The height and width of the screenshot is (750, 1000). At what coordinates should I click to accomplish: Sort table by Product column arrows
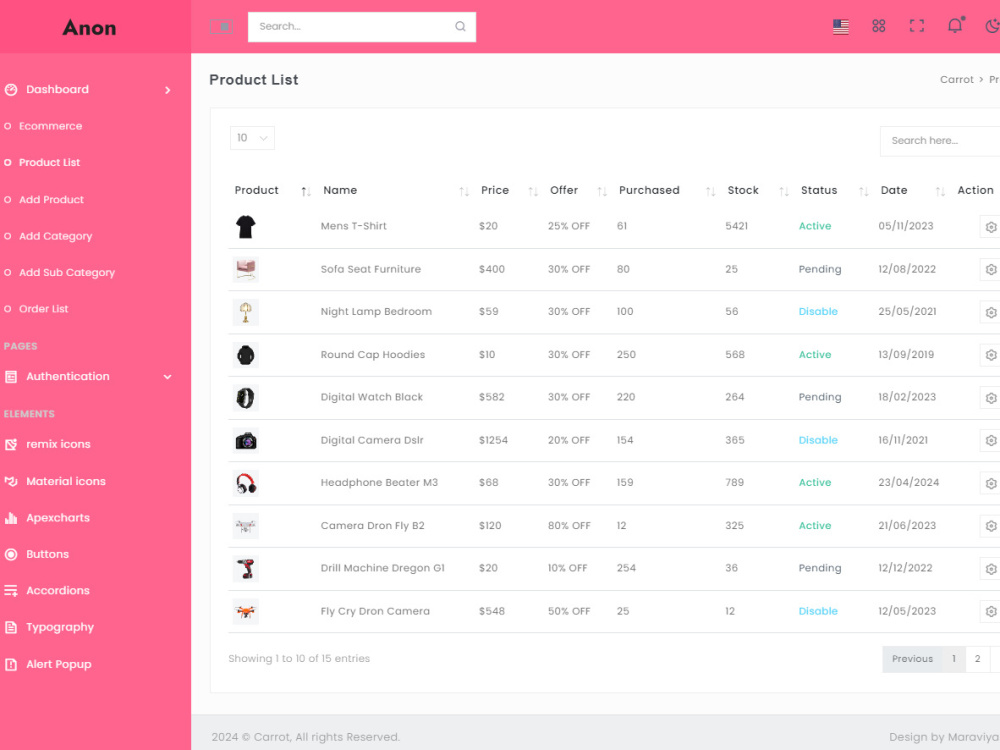pos(305,191)
